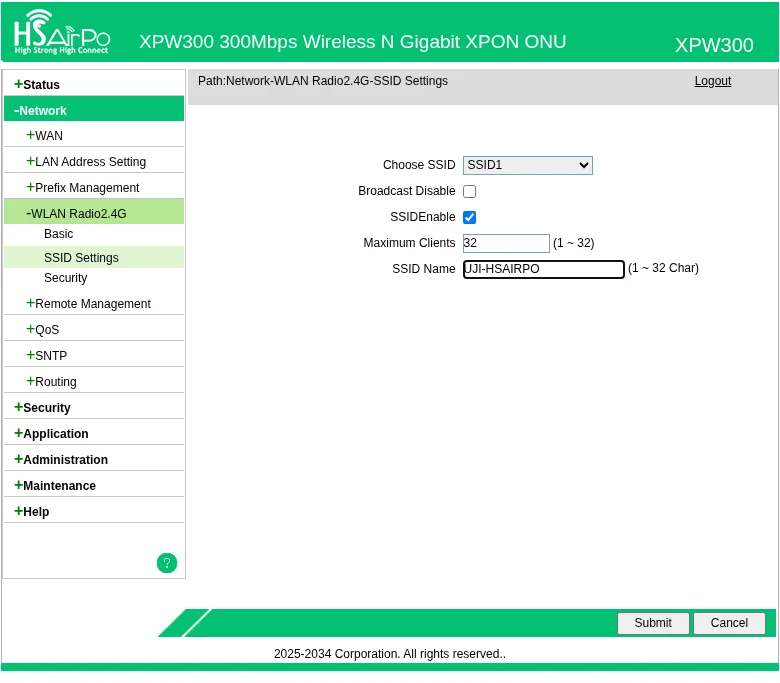Image resolution: width=780 pixels, height=683 pixels.
Task: Expand the Administration menu
Action: [x=61, y=460]
